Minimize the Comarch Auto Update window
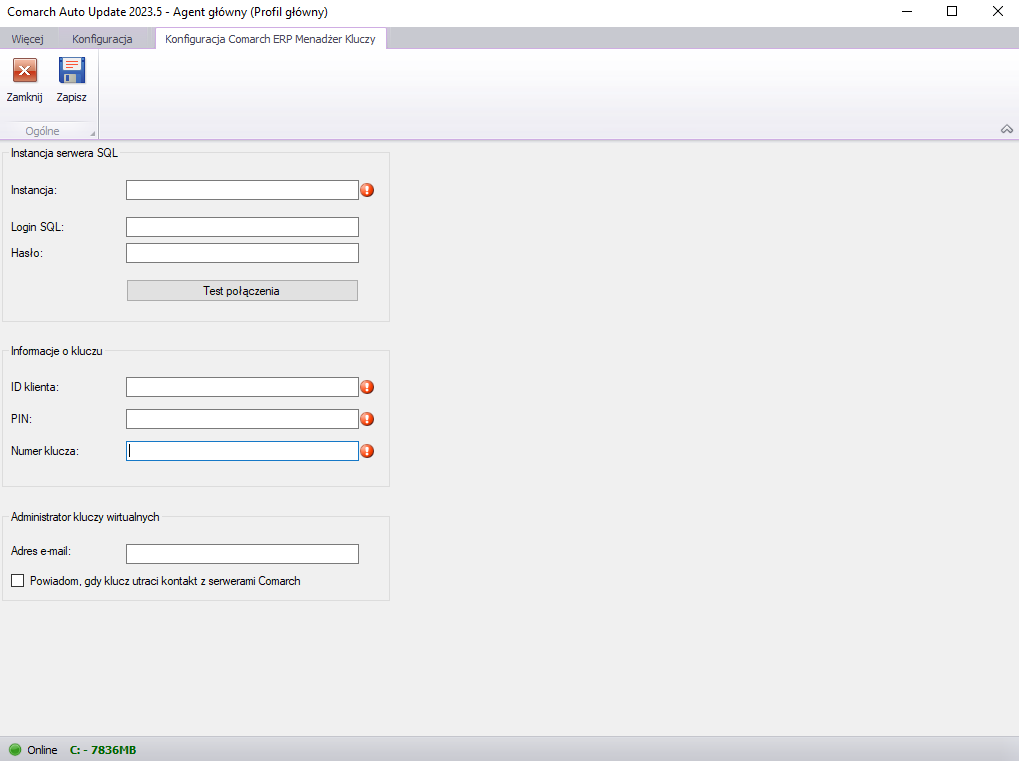Screen dimensions: 1019x761 point(907,12)
